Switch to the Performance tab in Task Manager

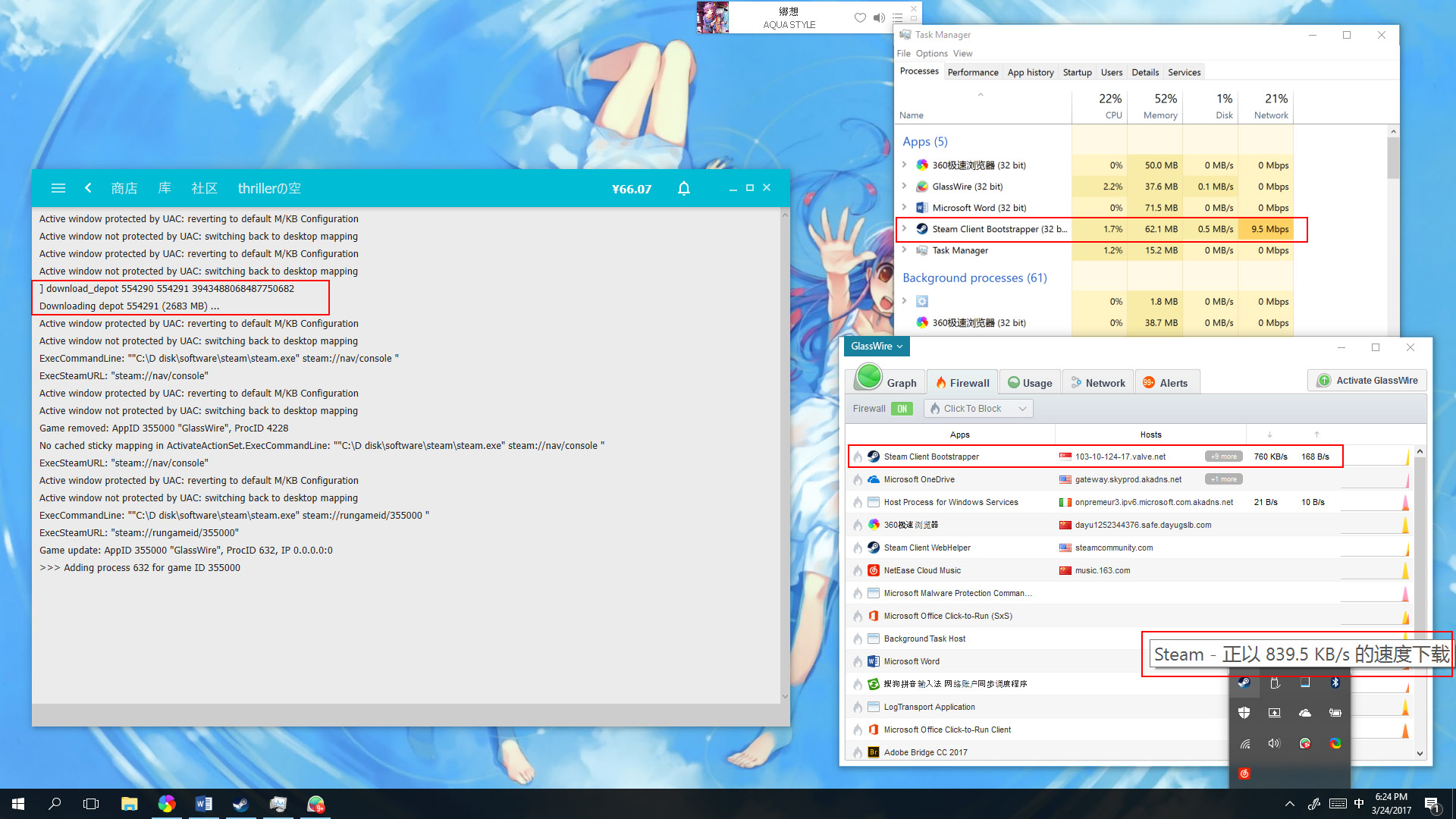pos(973,72)
